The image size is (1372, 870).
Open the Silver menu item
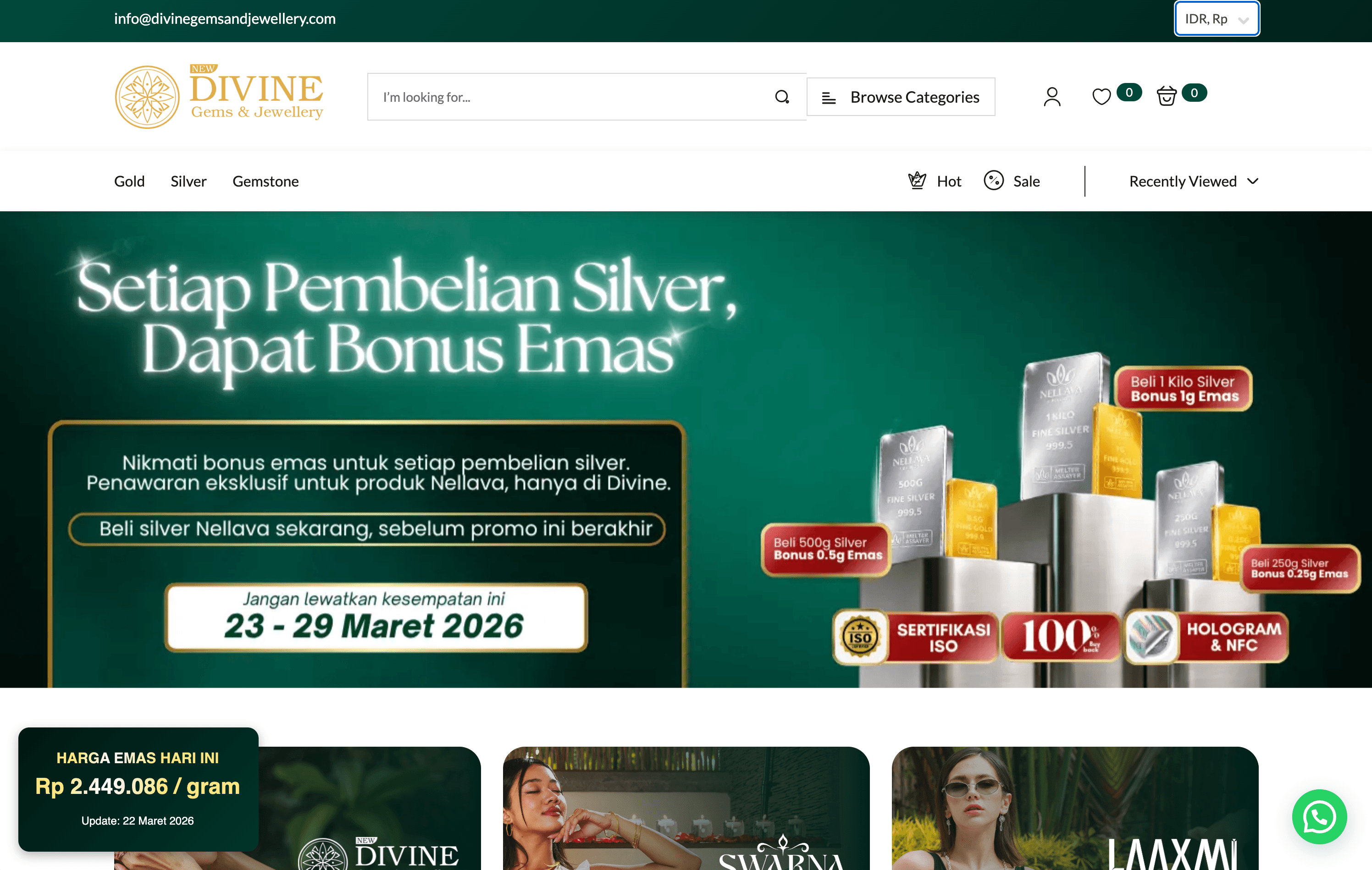(x=188, y=181)
